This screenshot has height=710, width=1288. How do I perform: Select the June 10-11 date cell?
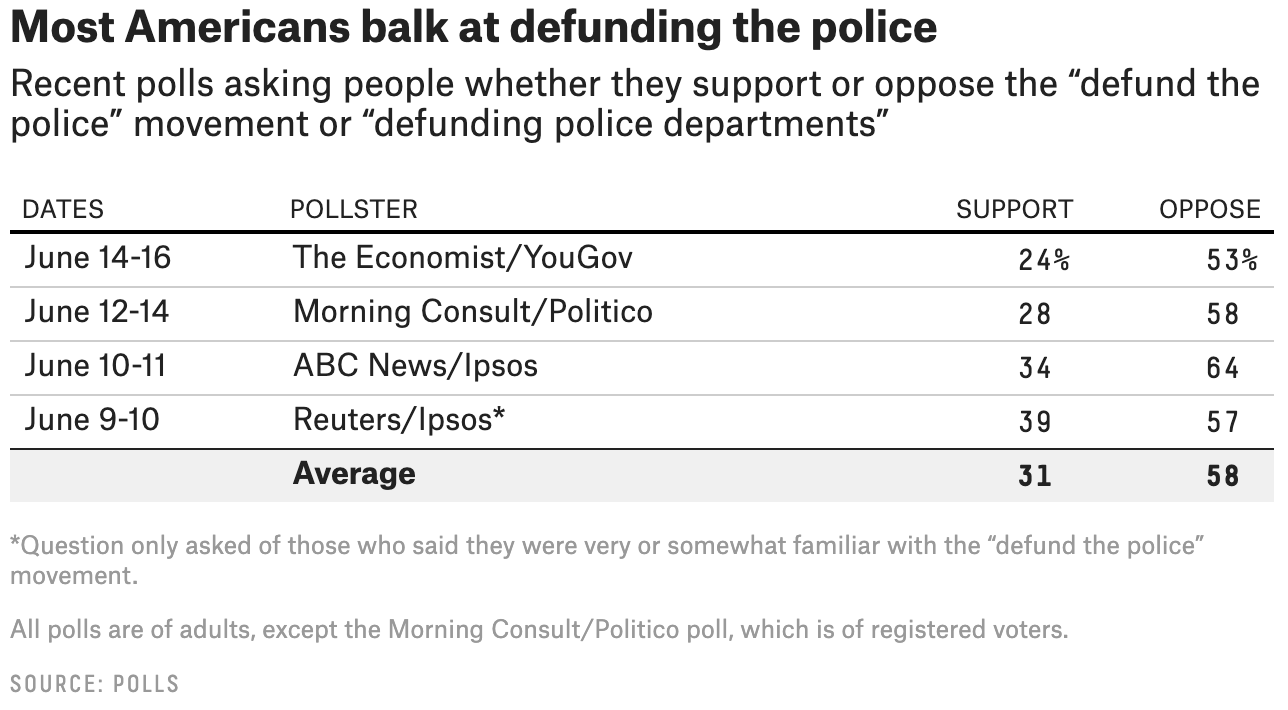pyautogui.click(x=95, y=366)
